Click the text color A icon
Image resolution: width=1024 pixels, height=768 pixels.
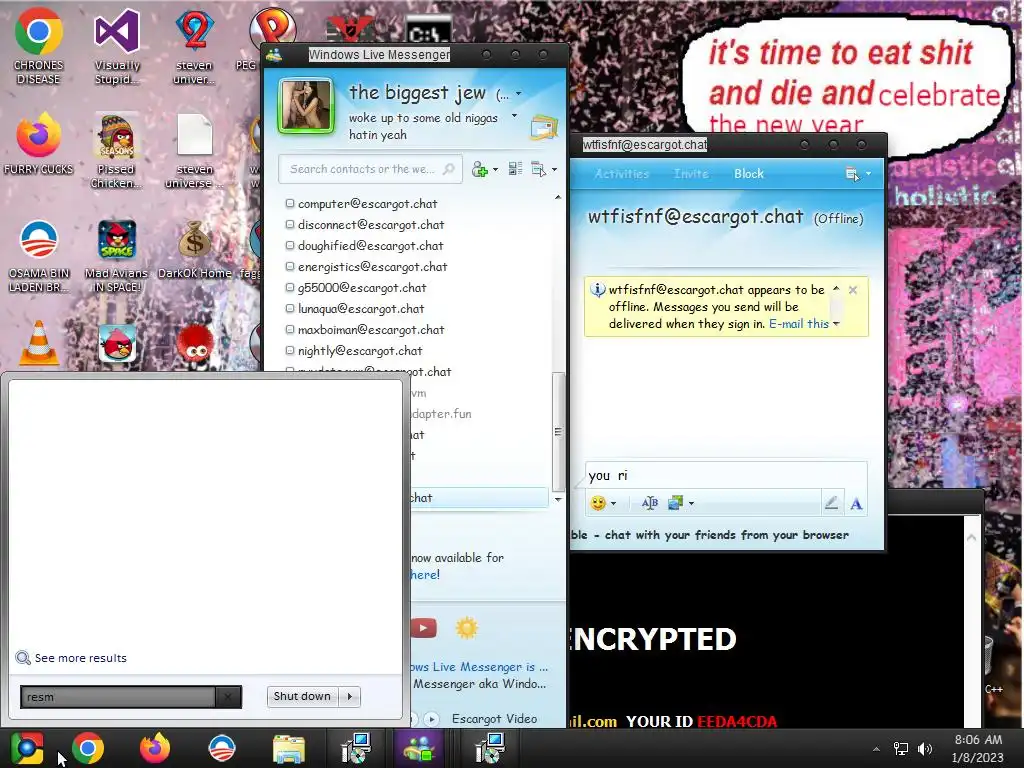pyautogui.click(x=856, y=504)
